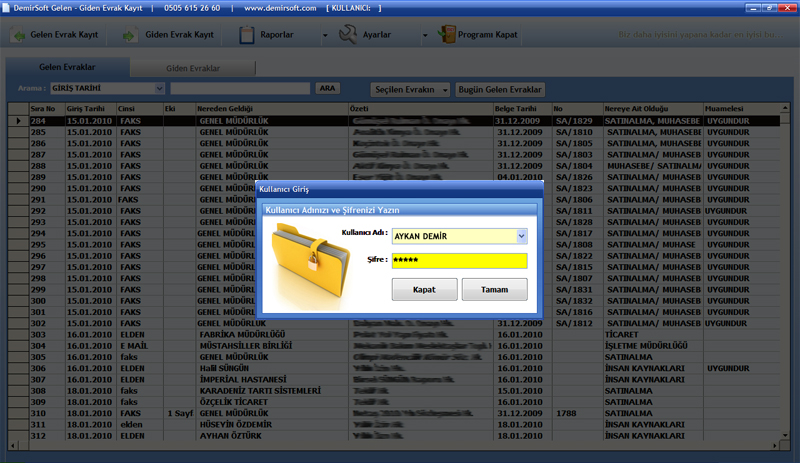
Task: Click the search text input next to Arama
Action: tap(240, 88)
